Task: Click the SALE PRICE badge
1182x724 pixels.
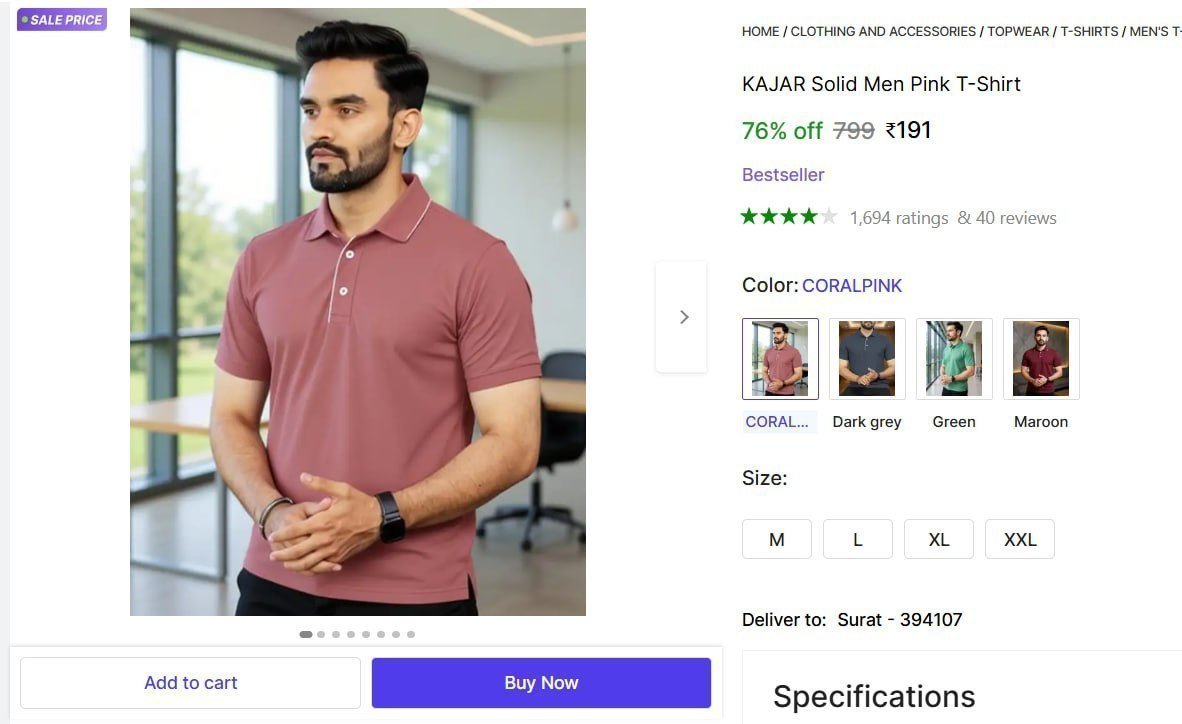Action: (62, 19)
